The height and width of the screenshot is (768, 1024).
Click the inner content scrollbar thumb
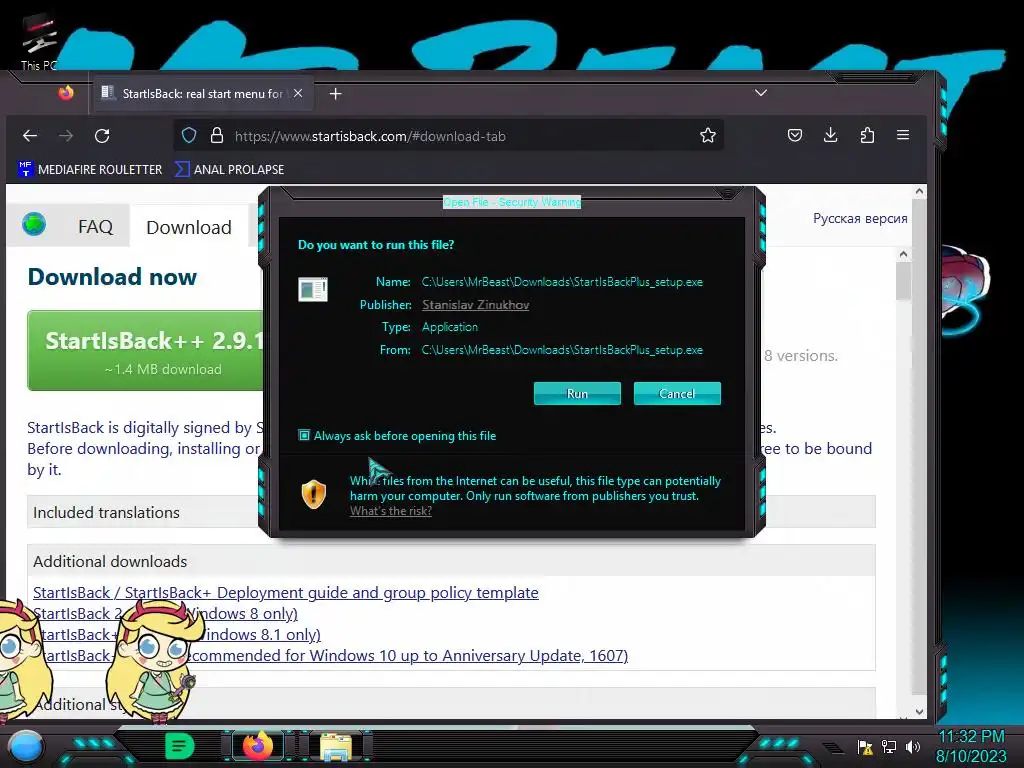(x=903, y=281)
